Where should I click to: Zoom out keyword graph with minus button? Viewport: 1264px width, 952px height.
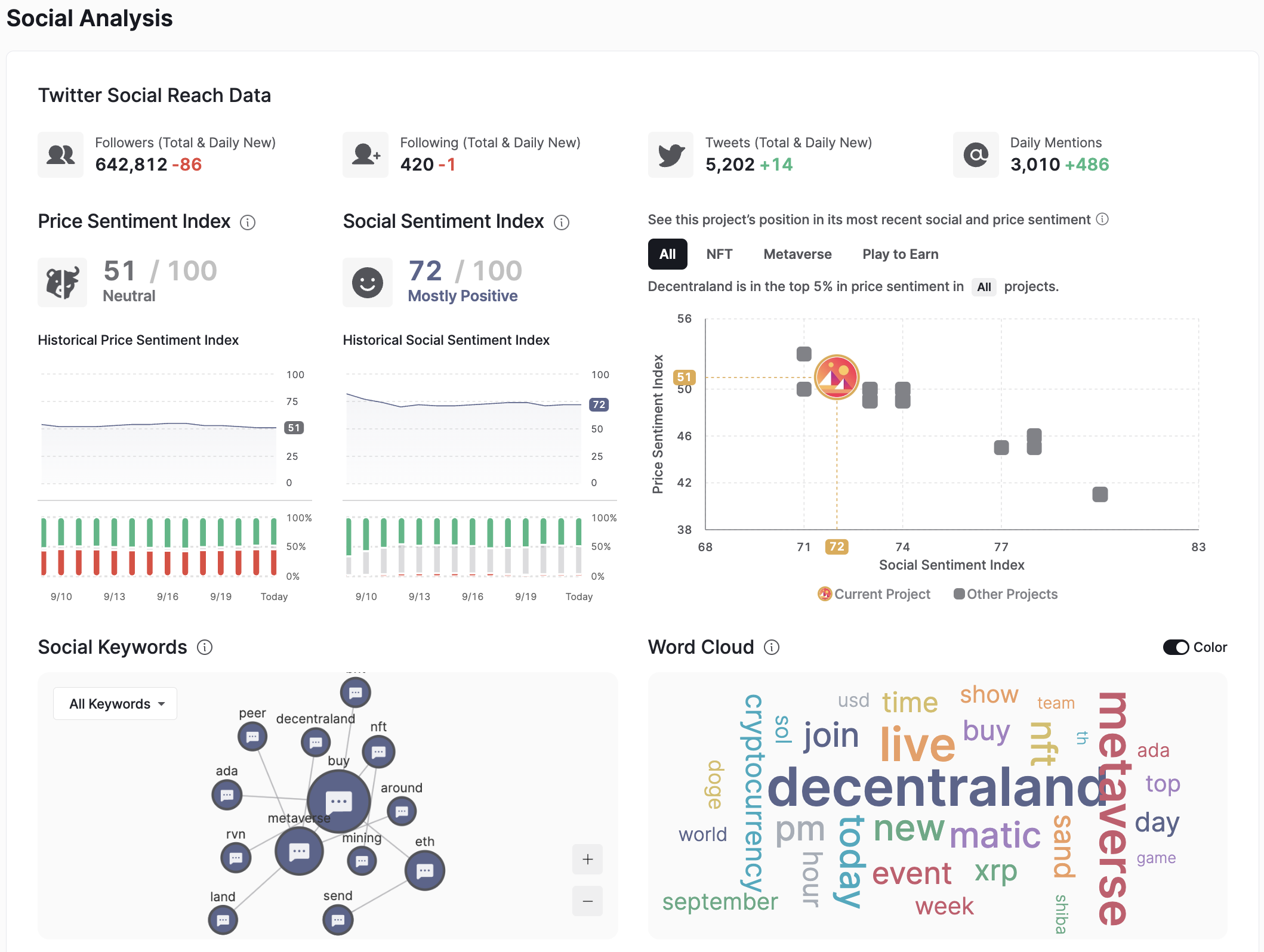[x=587, y=901]
